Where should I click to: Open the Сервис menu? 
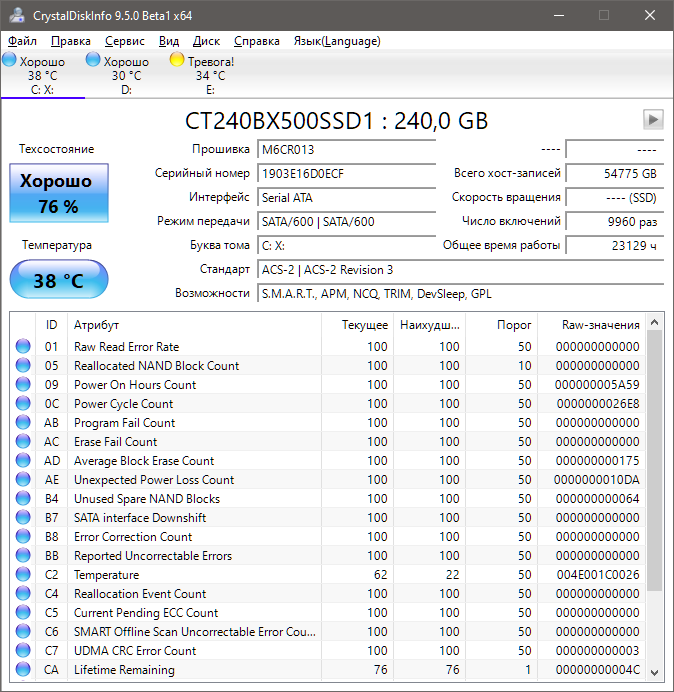coord(124,41)
